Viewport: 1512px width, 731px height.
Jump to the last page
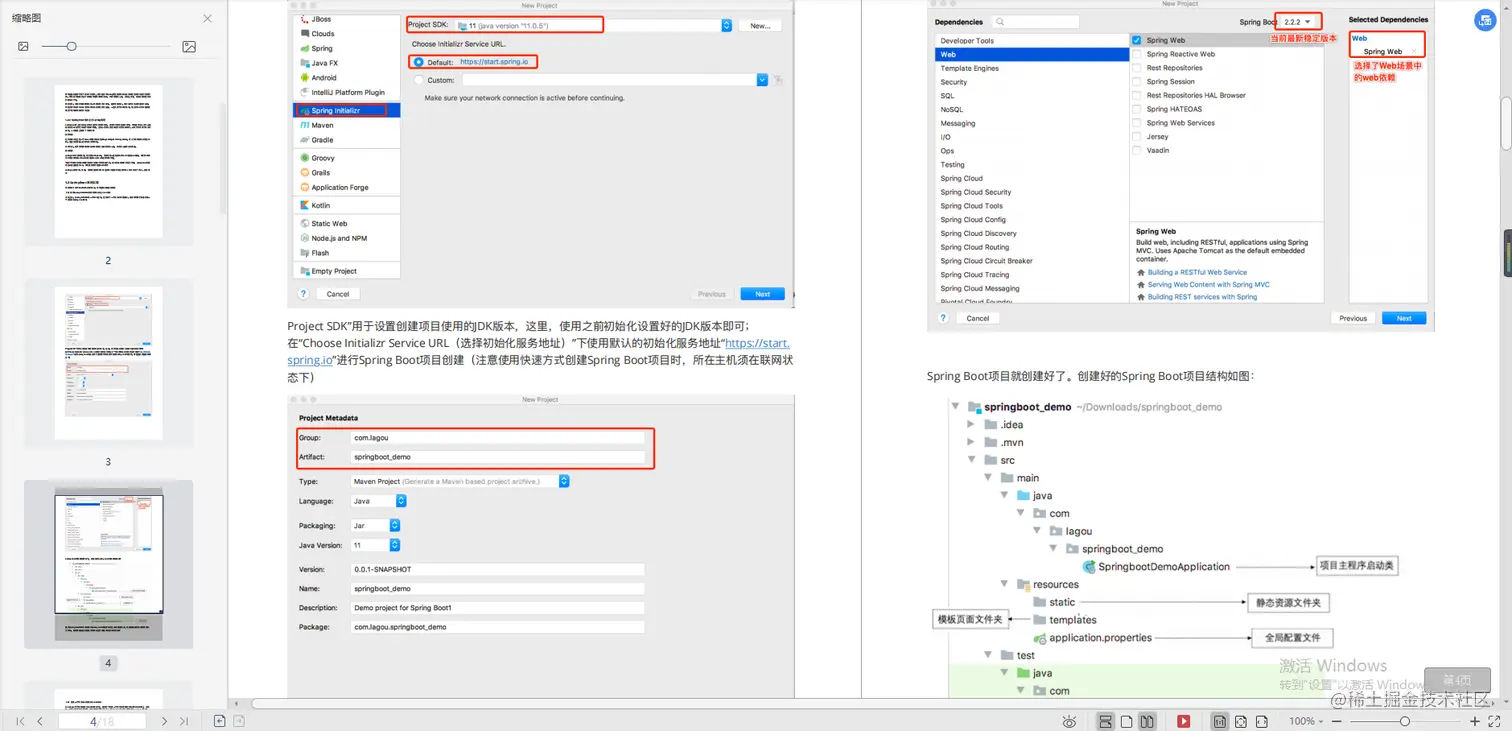tap(184, 721)
